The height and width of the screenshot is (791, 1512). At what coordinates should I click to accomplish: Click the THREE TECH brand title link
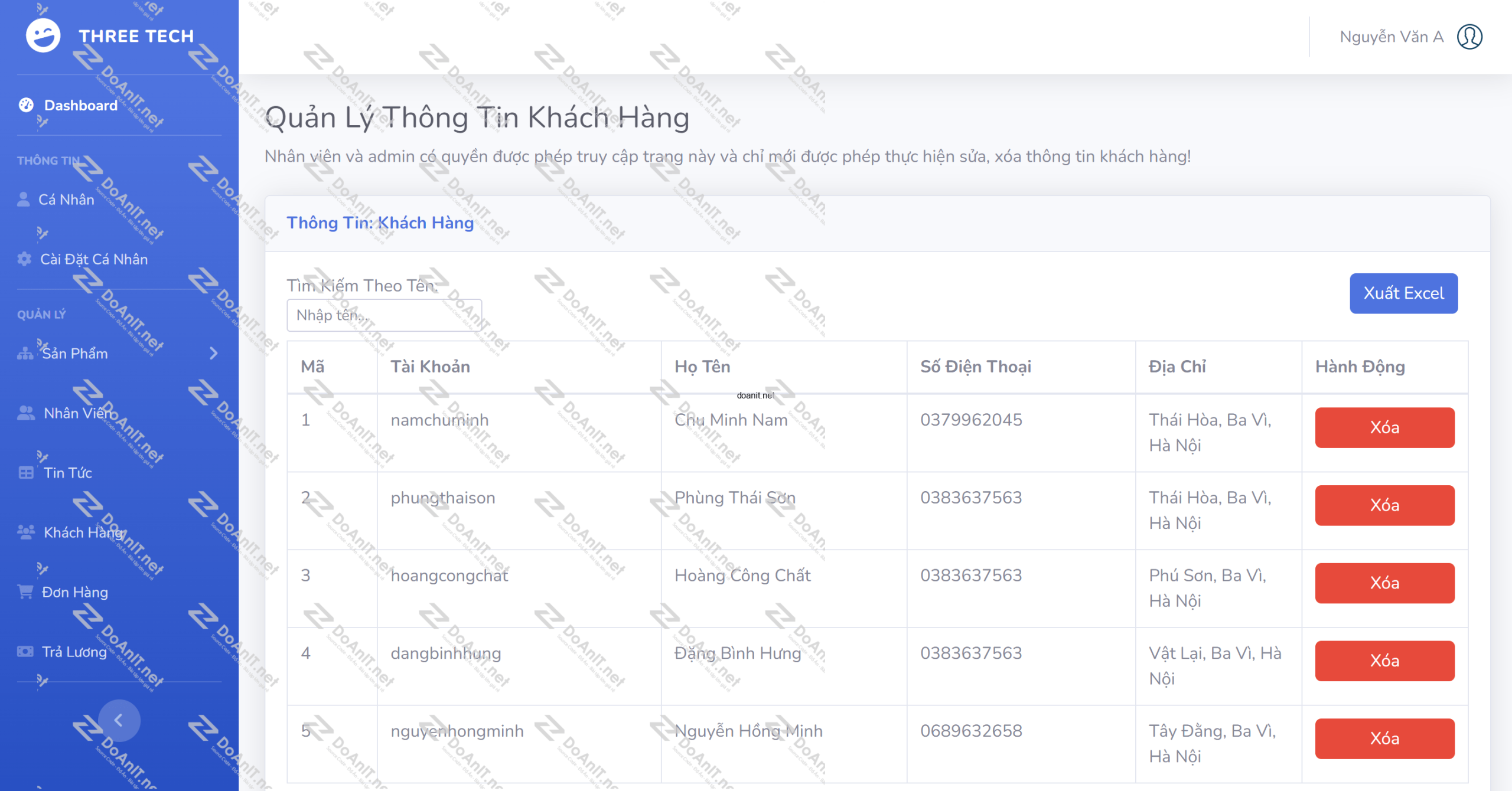coord(136,36)
